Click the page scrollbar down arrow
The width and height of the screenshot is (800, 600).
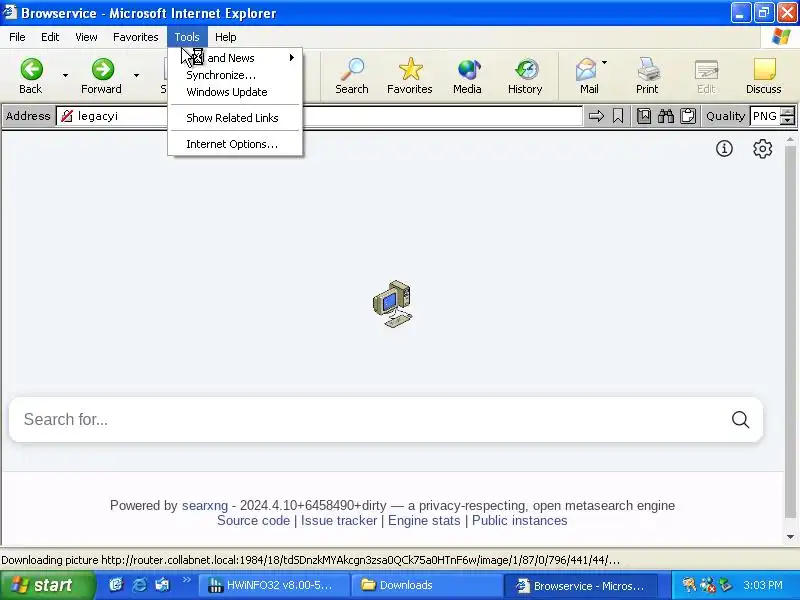click(790, 537)
